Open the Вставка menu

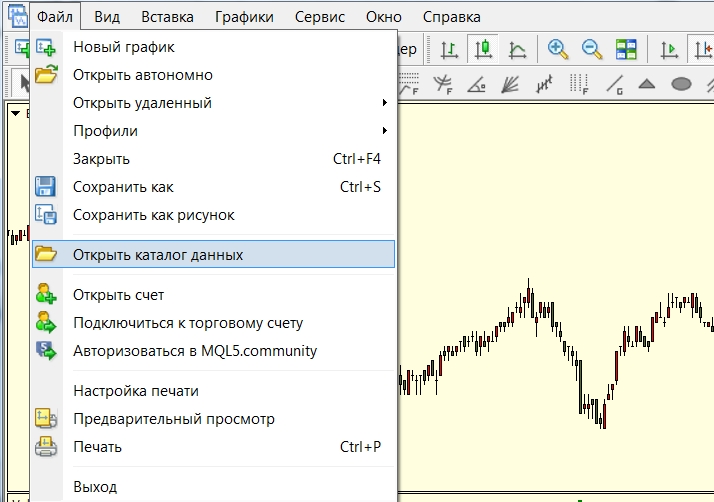click(x=167, y=17)
